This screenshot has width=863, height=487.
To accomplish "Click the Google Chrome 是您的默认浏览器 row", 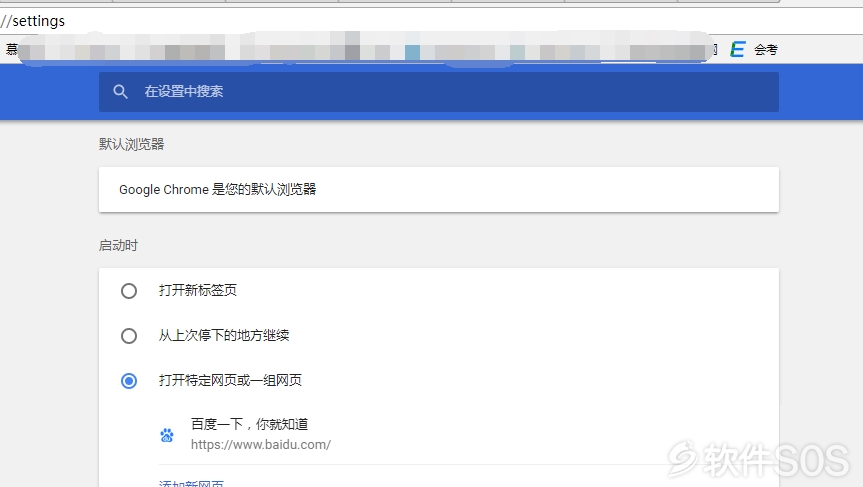I will [x=439, y=189].
